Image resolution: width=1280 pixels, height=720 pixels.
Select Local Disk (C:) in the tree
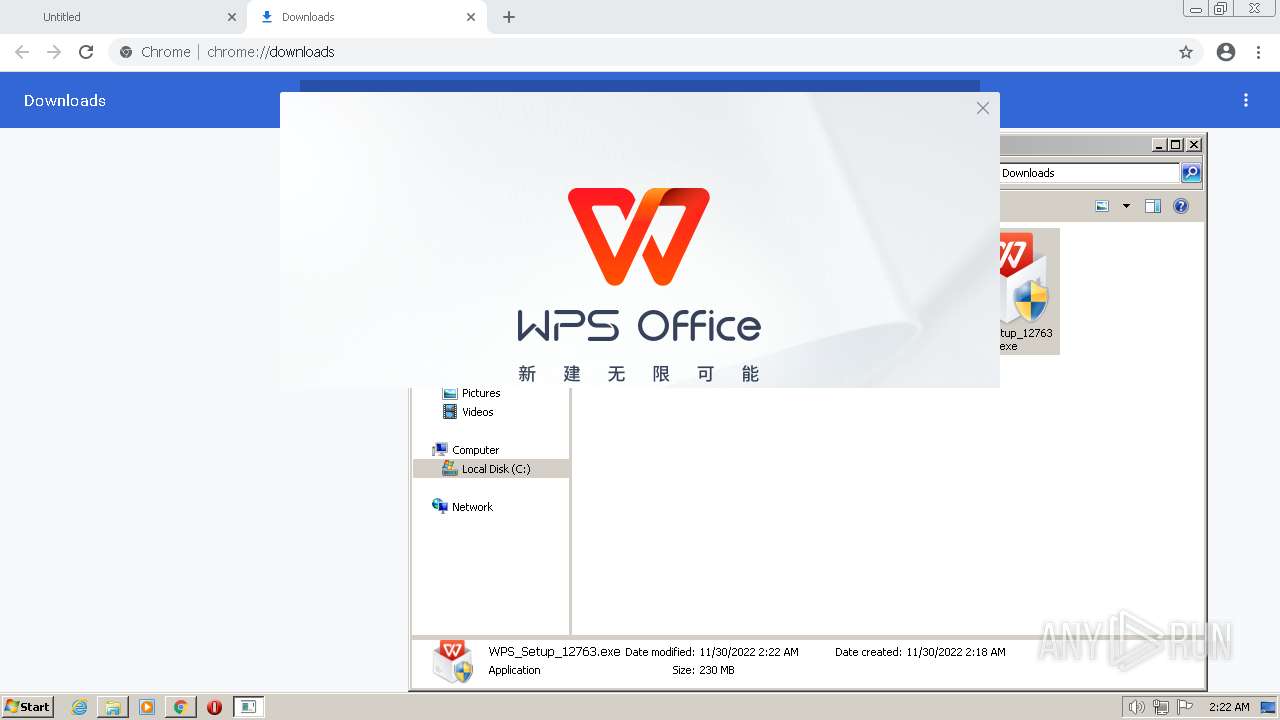[491, 469]
